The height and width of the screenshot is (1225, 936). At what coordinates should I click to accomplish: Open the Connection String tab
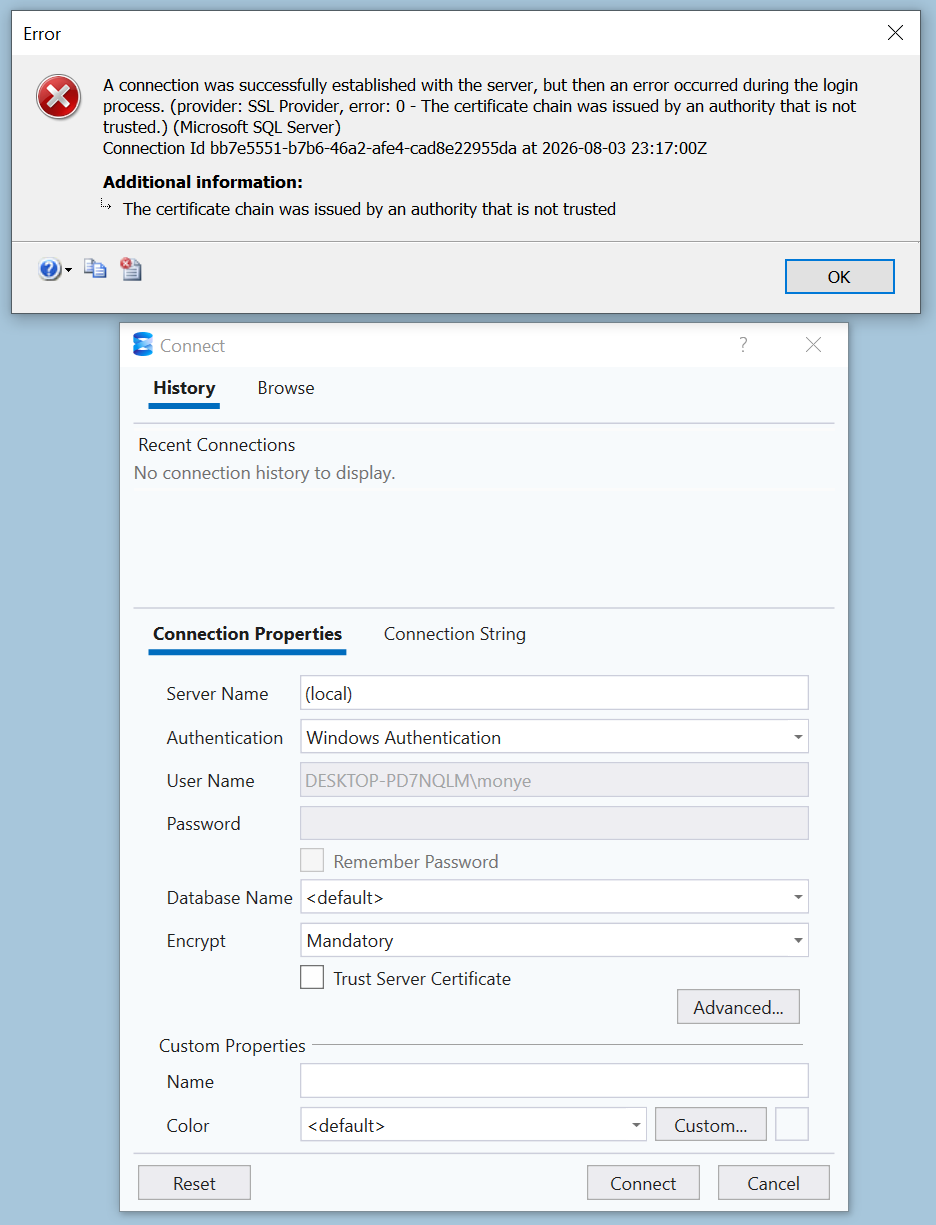pyautogui.click(x=455, y=634)
